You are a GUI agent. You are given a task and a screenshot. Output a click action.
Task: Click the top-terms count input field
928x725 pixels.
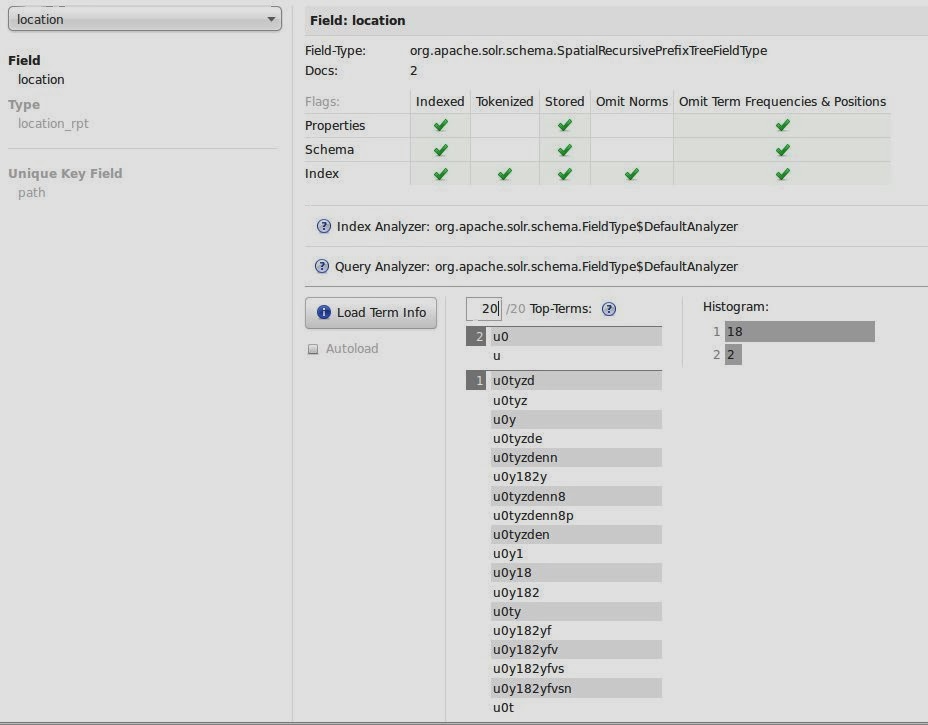click(484, 309)
